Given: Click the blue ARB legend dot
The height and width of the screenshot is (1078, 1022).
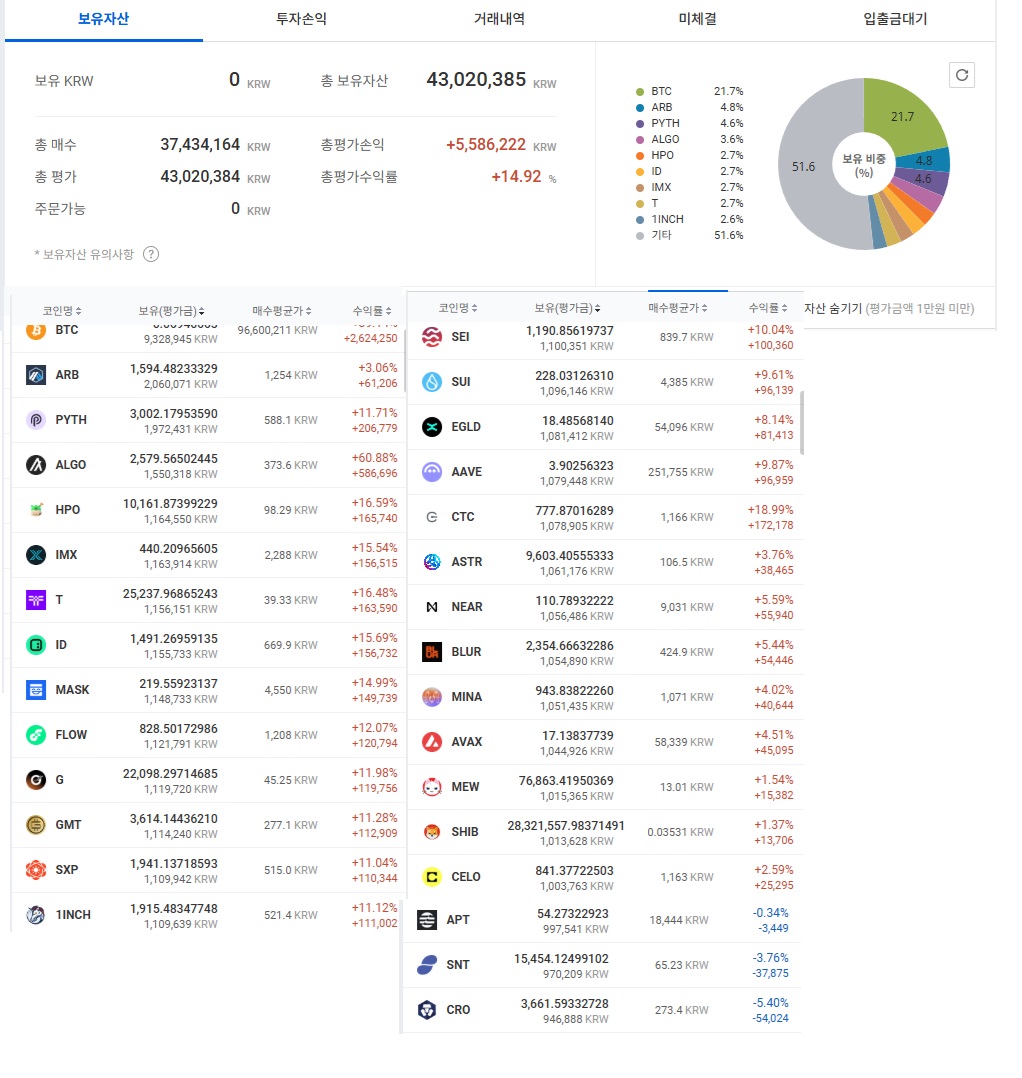Looking at the screenshot, I should point(640,107).
